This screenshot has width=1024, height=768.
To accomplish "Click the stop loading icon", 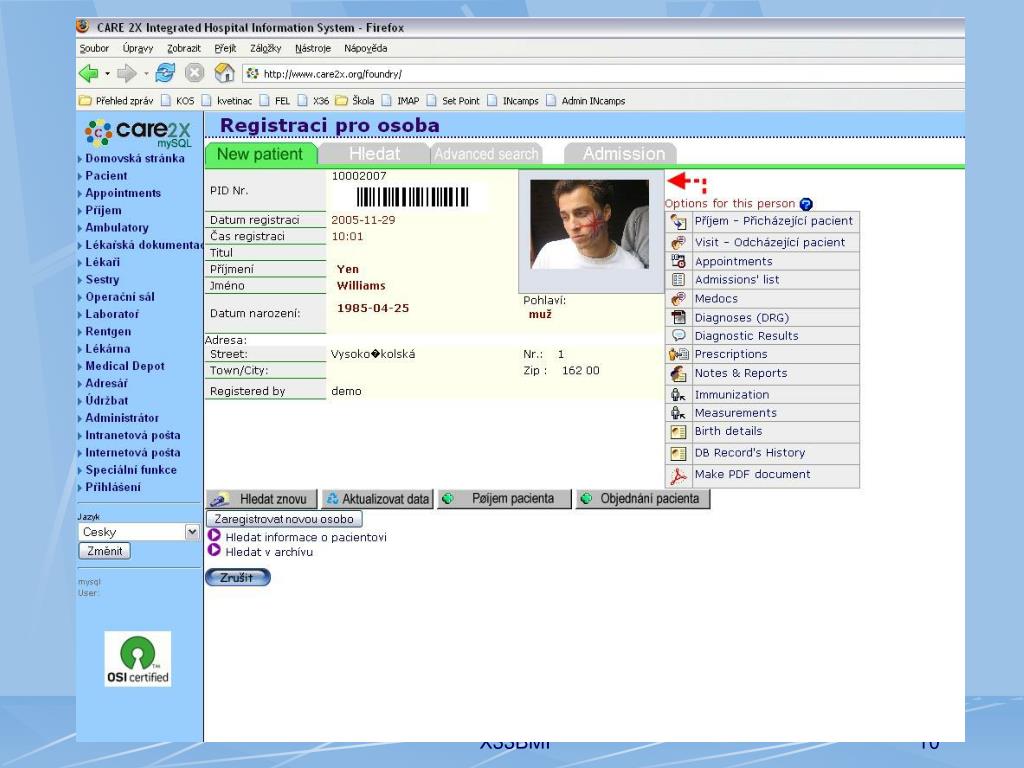I will click(194, 73).
